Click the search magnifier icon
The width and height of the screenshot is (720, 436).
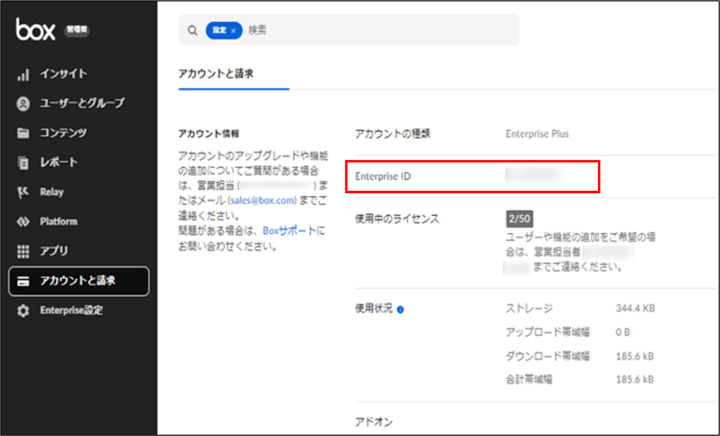[192, 31]
